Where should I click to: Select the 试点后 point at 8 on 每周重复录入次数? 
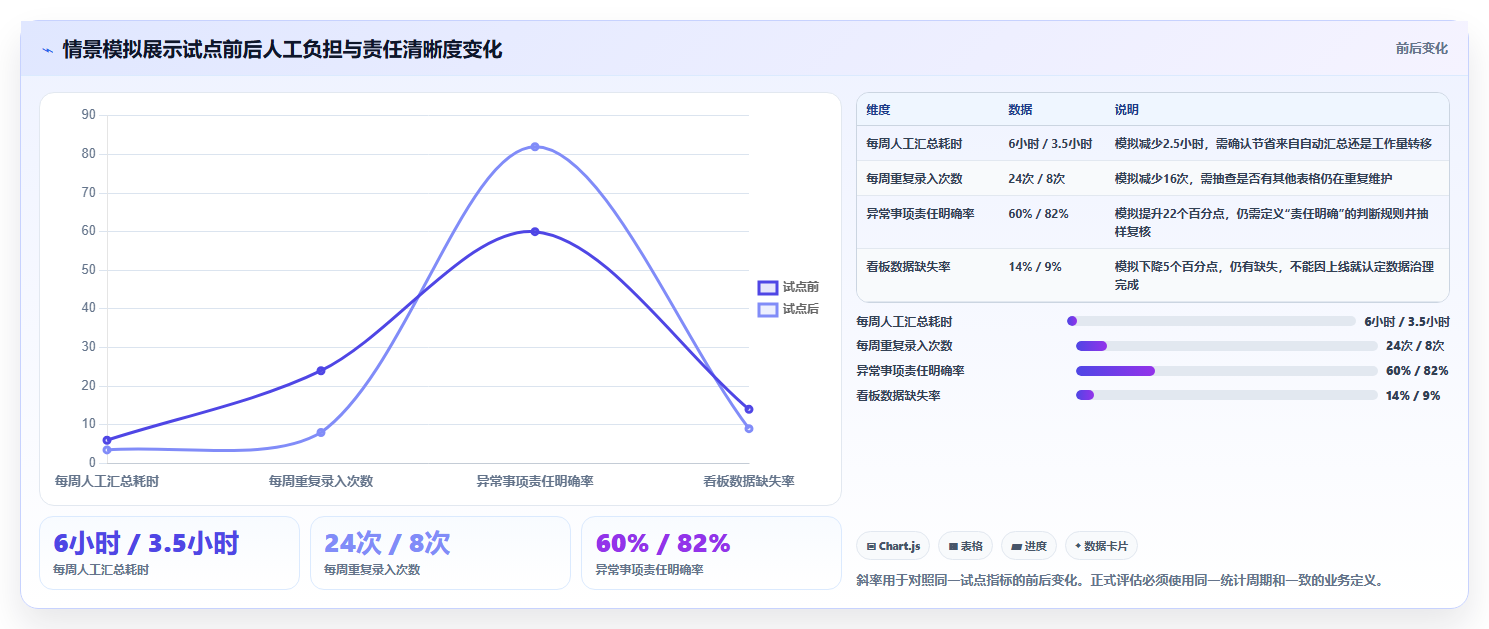coord(321,433)
